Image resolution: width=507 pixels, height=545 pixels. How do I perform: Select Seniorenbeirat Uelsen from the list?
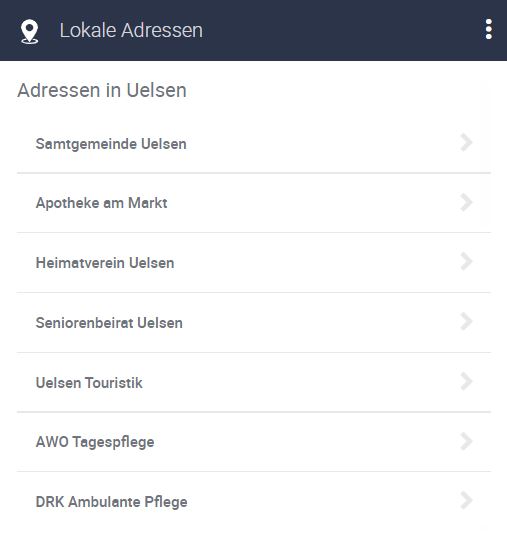tap(254, 323)
